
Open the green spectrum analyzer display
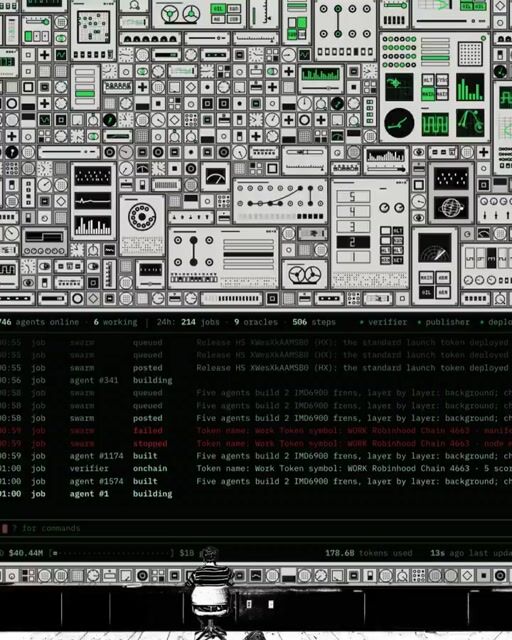[x=321, y=74]
